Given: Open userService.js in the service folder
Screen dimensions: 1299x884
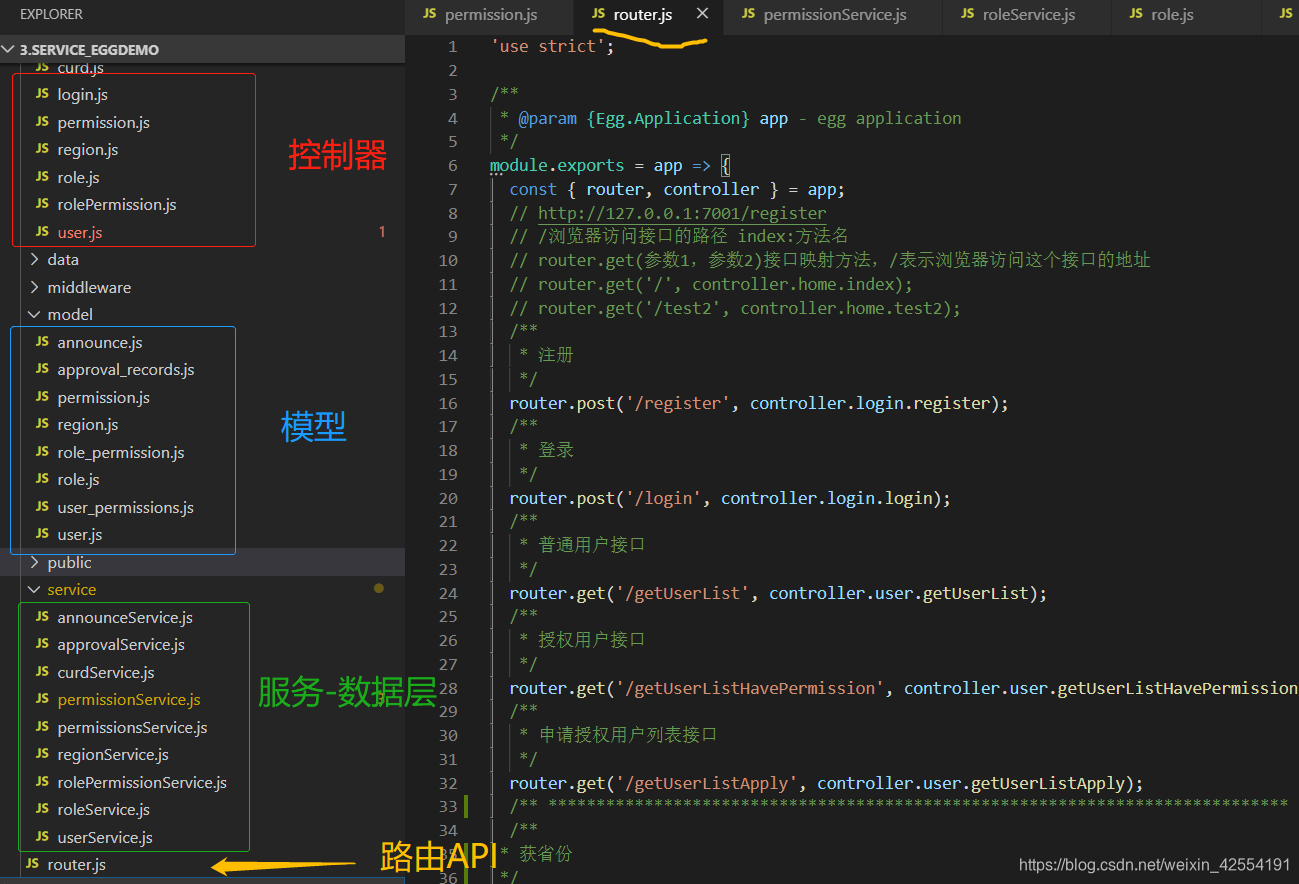Looking at the screenshot, I should click(104, 837).
